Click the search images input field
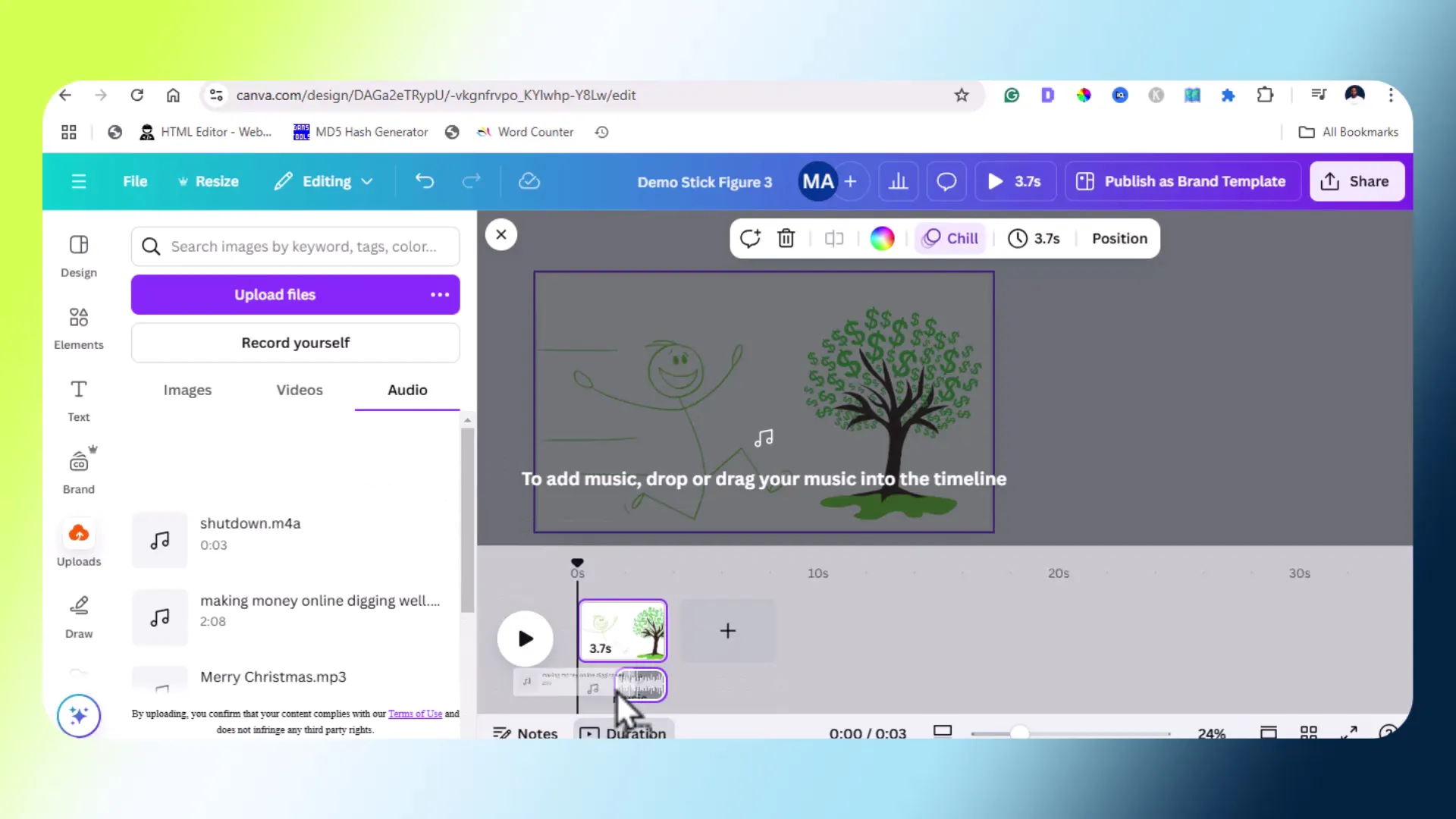The height and width of the screenshot is (819, 1456). (x=296, y=246)
